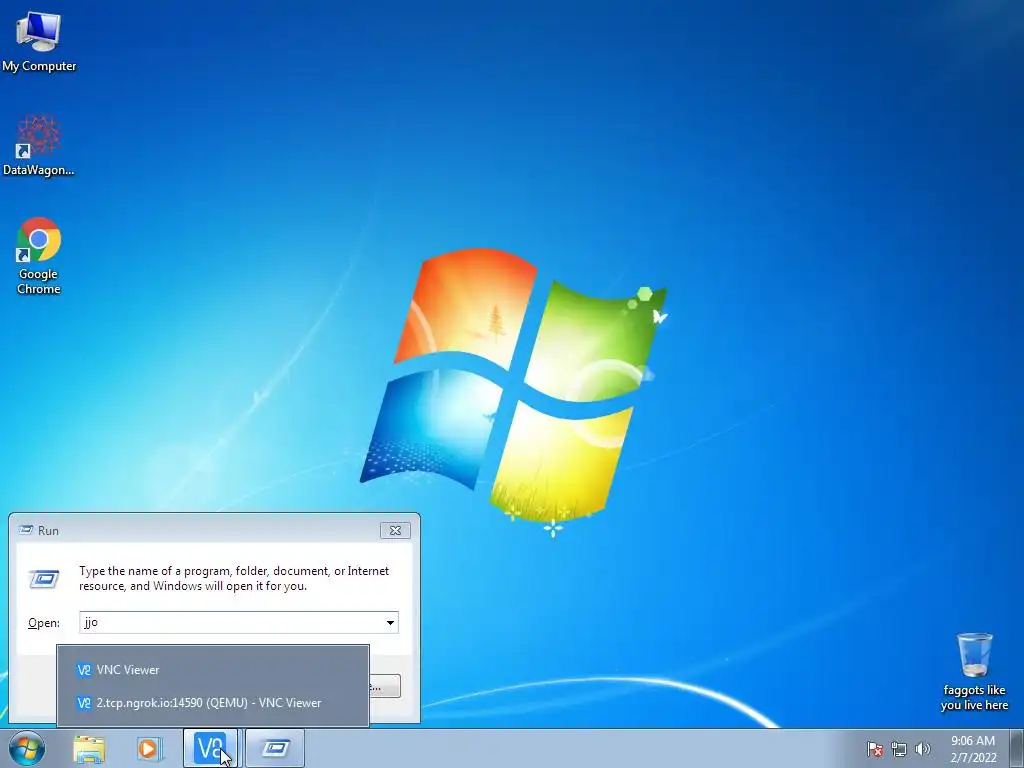This screenshot has height=768, width=1024.
Task: Click the network status tray icon
Action: click(899, 749)
